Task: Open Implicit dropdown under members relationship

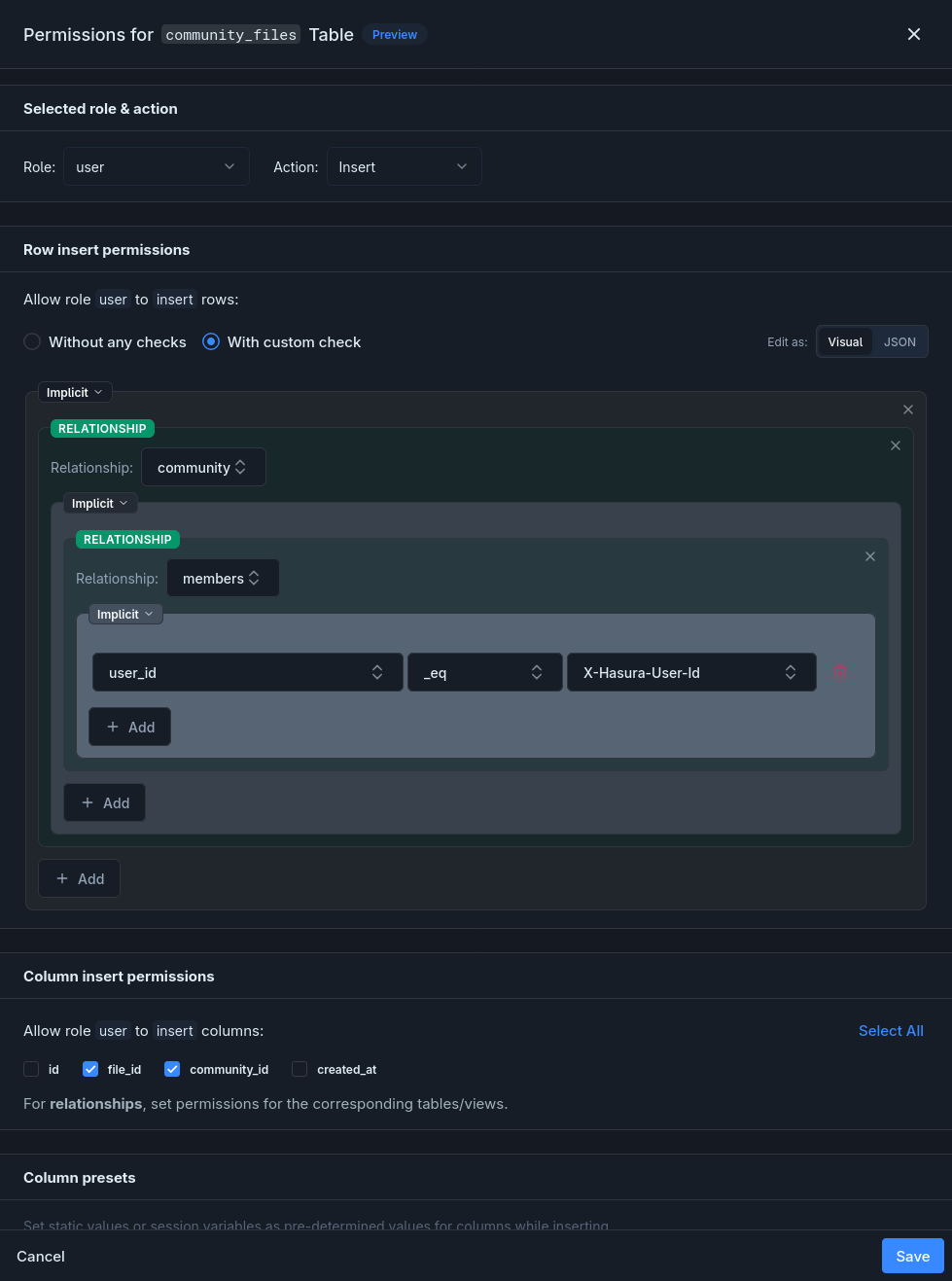Action: [125, 614]
